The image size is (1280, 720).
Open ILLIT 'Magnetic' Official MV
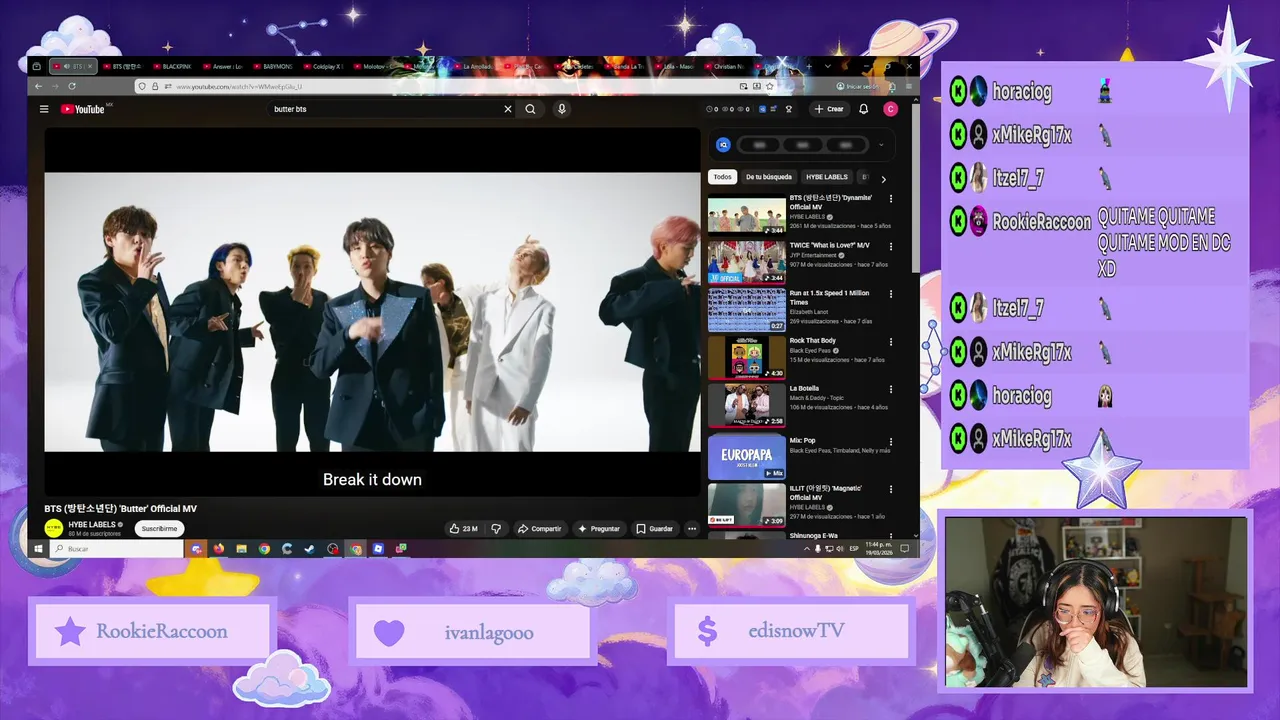click(747, 504)
